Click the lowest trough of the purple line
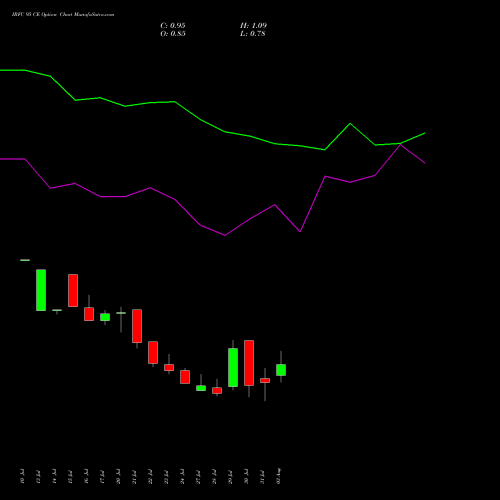This screenshot has width=500, height=500. point(225,235)
